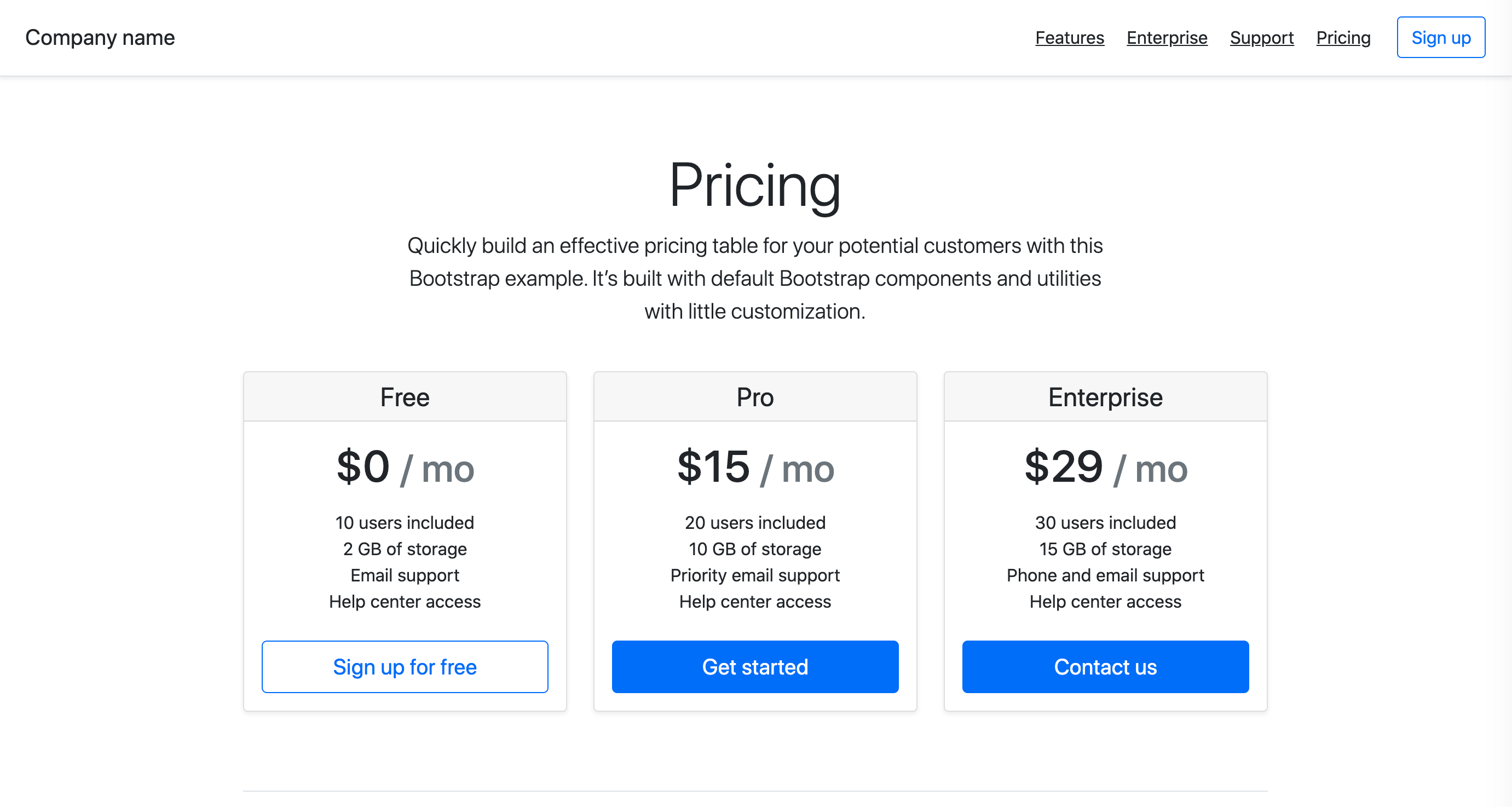Click the 10 users included text
Screen dimensions: 1512x807
pyautogui.click(x=405, y=522)
